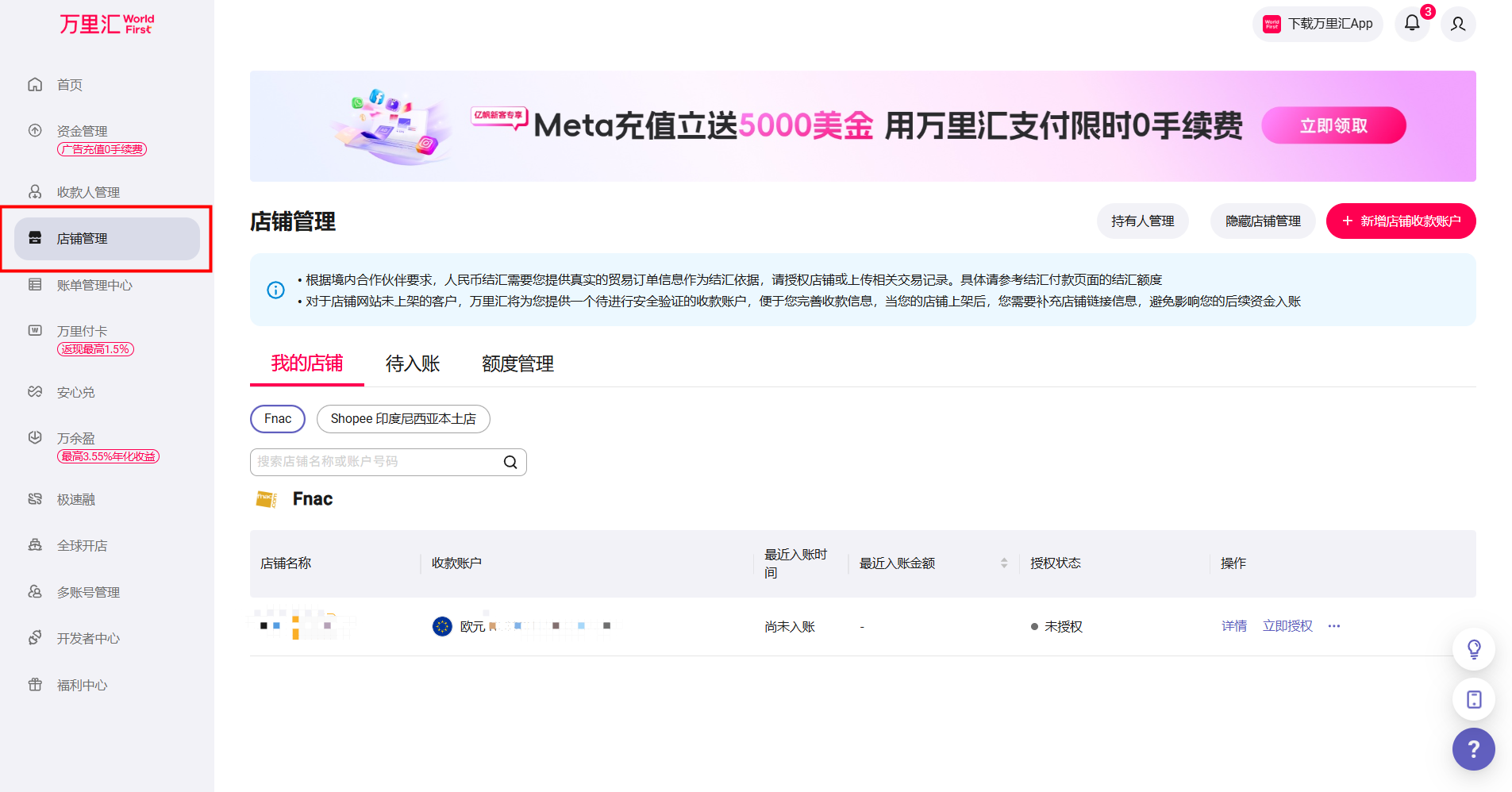
Task: Click the user profile icon
Action: coord(1458,24)
